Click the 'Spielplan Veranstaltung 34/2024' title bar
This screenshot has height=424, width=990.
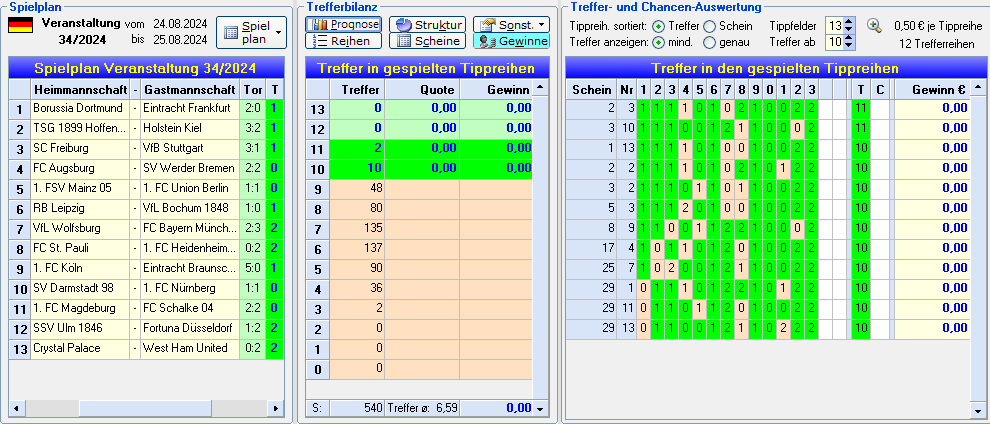click(146, 68)
